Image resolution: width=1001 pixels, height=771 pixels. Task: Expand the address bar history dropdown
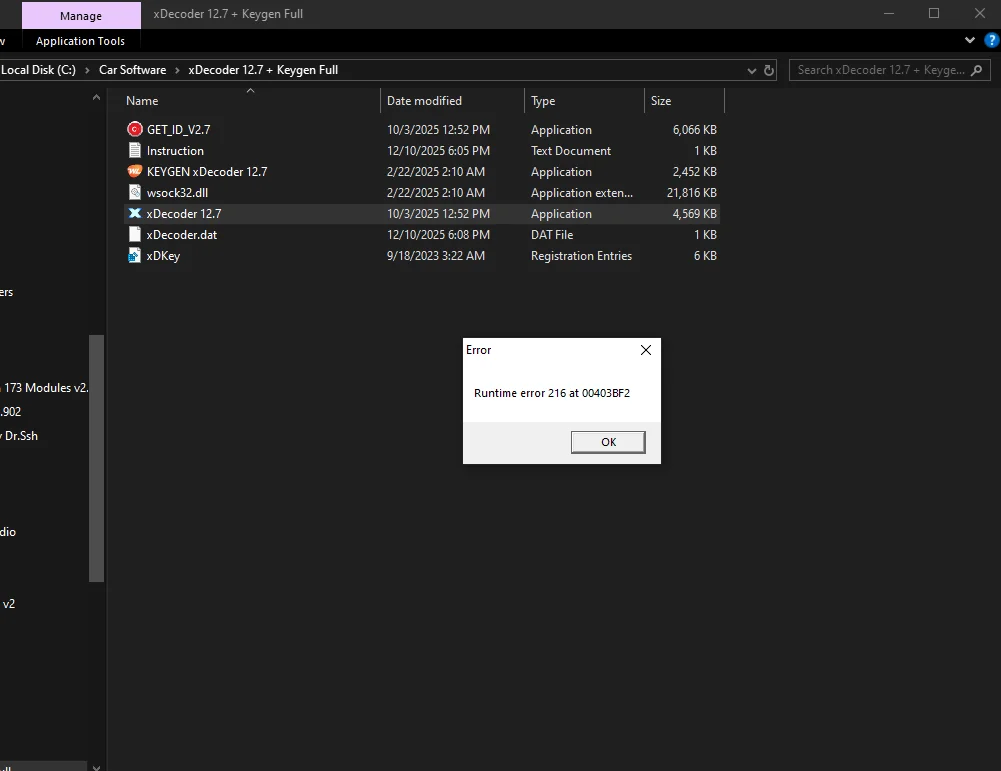coord(751,70)
